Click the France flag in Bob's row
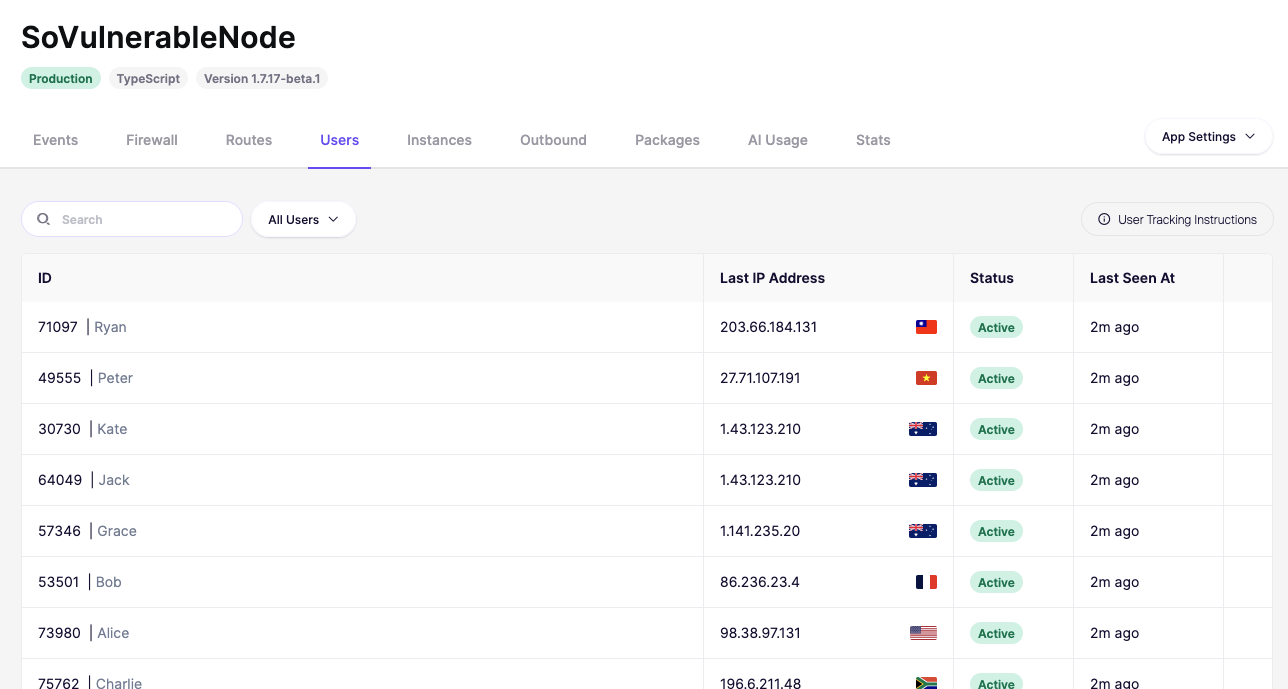The width and height of the screenshot is (1288, 689). click(926, 582)
